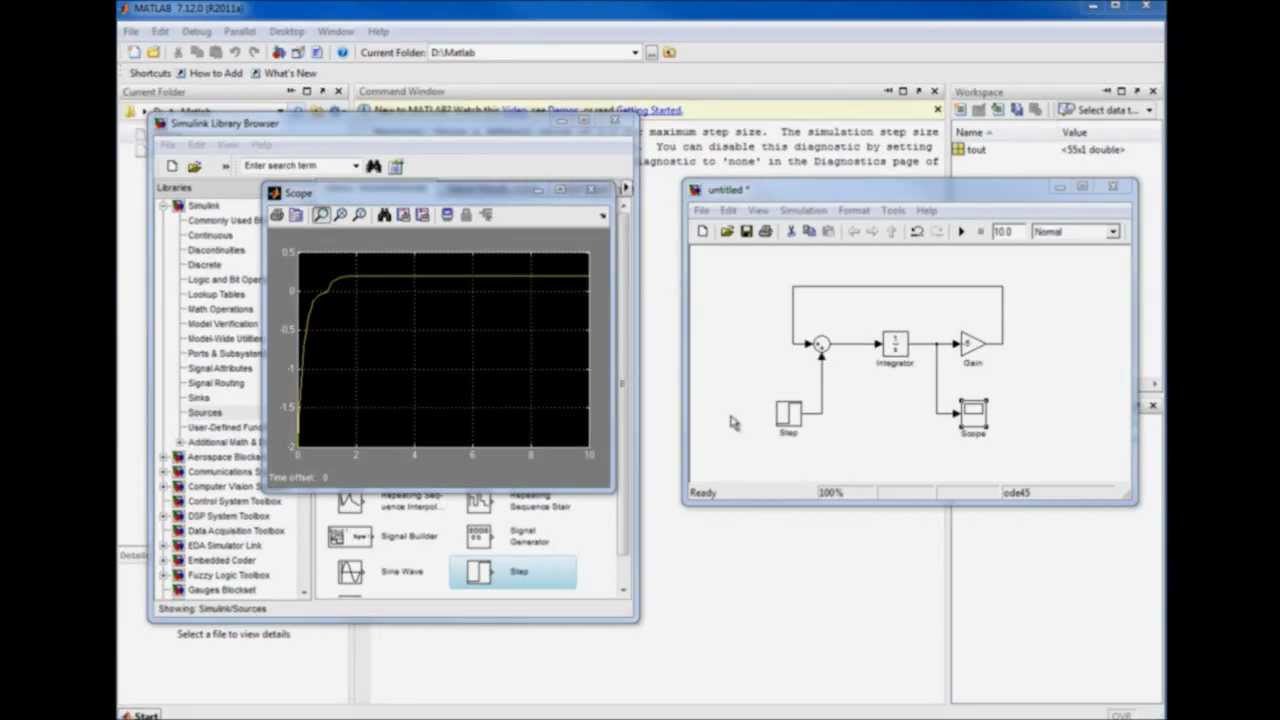Print the Scope window plot
The image size is (1280, 720).
click(277, 215)
